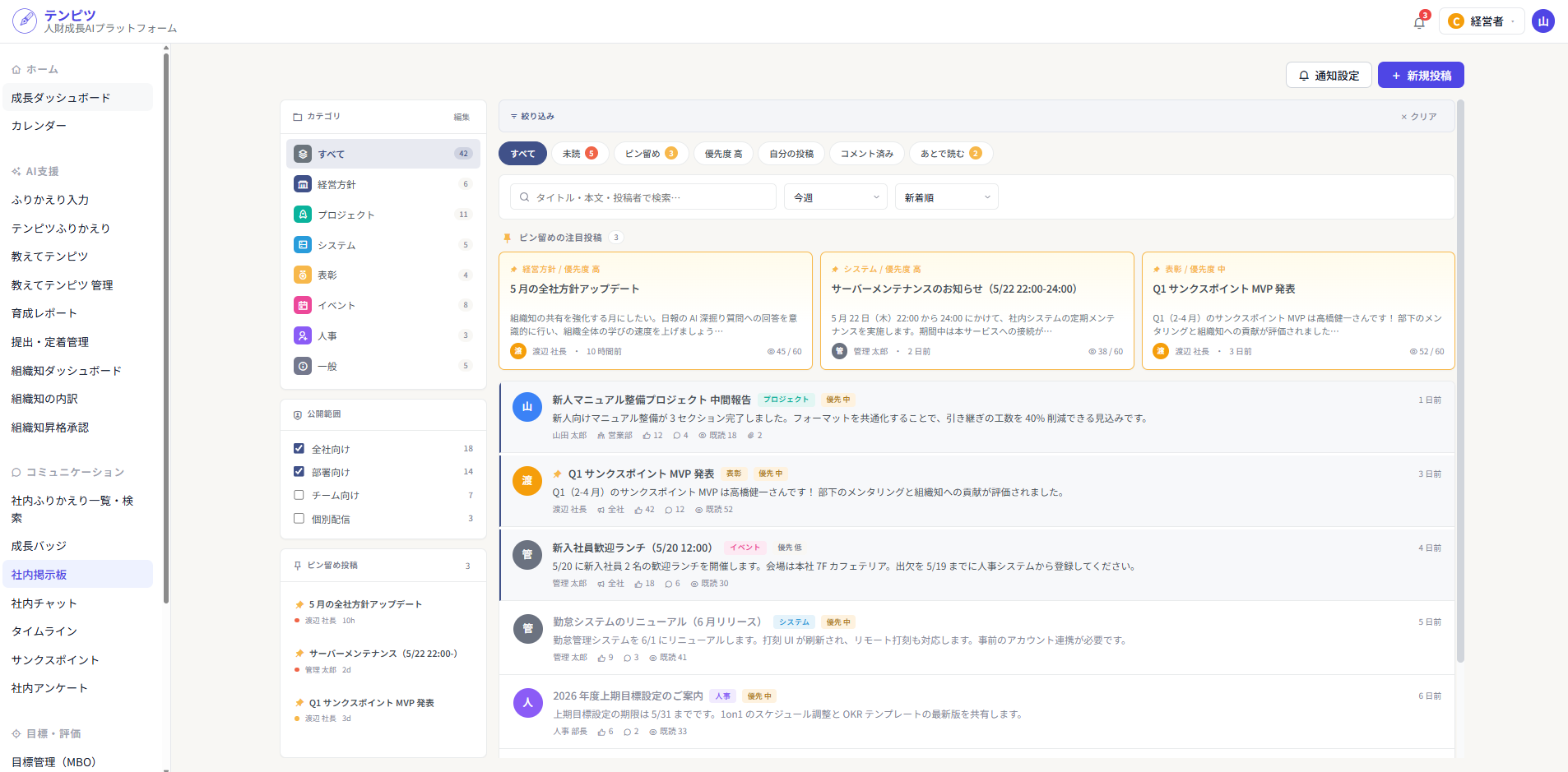Click search magnifier icon in search box
Screen dimensions: 1568x772
tap(525, 197)
